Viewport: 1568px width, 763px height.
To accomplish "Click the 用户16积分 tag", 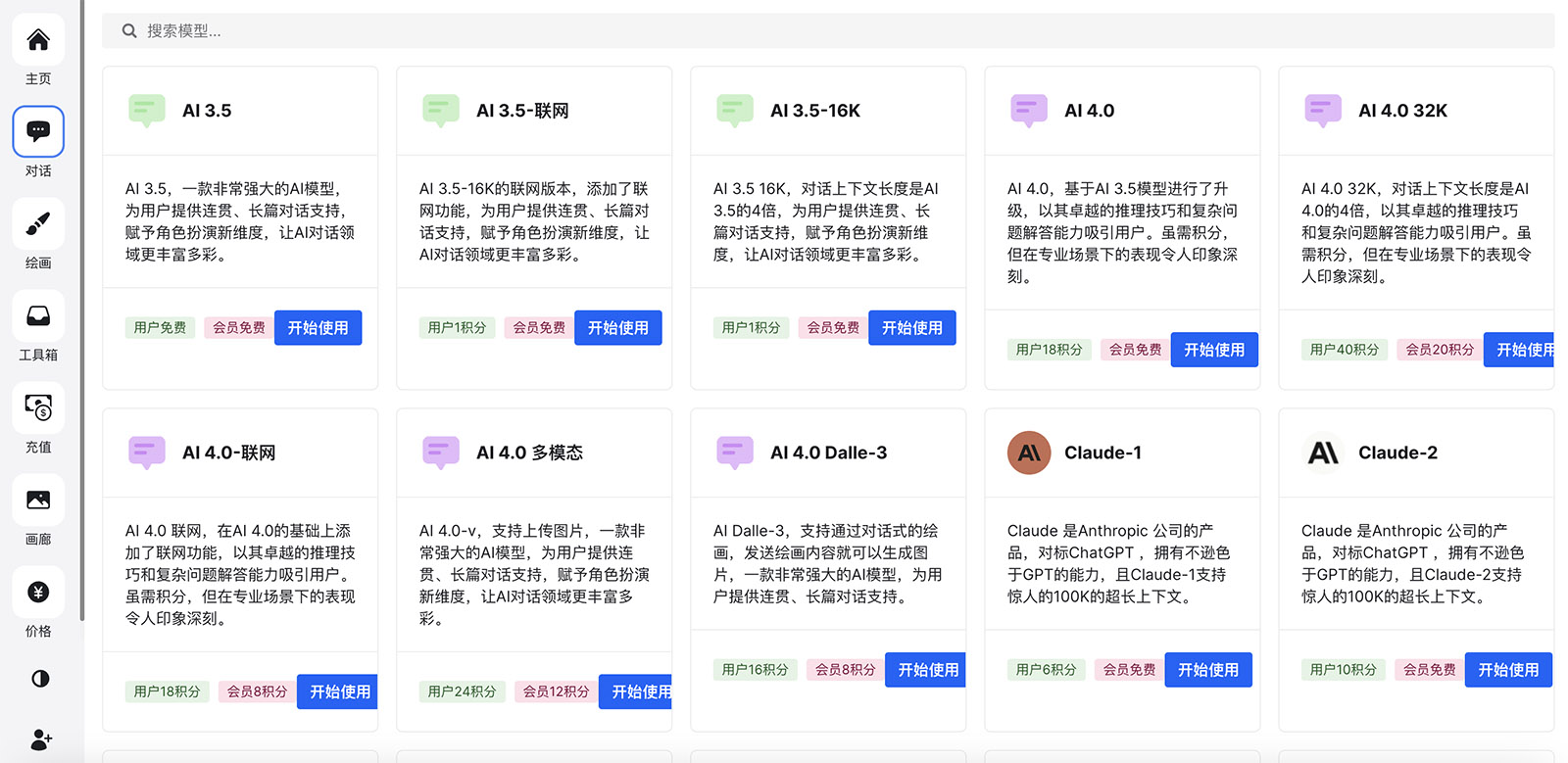I will [x=756, y=670].
